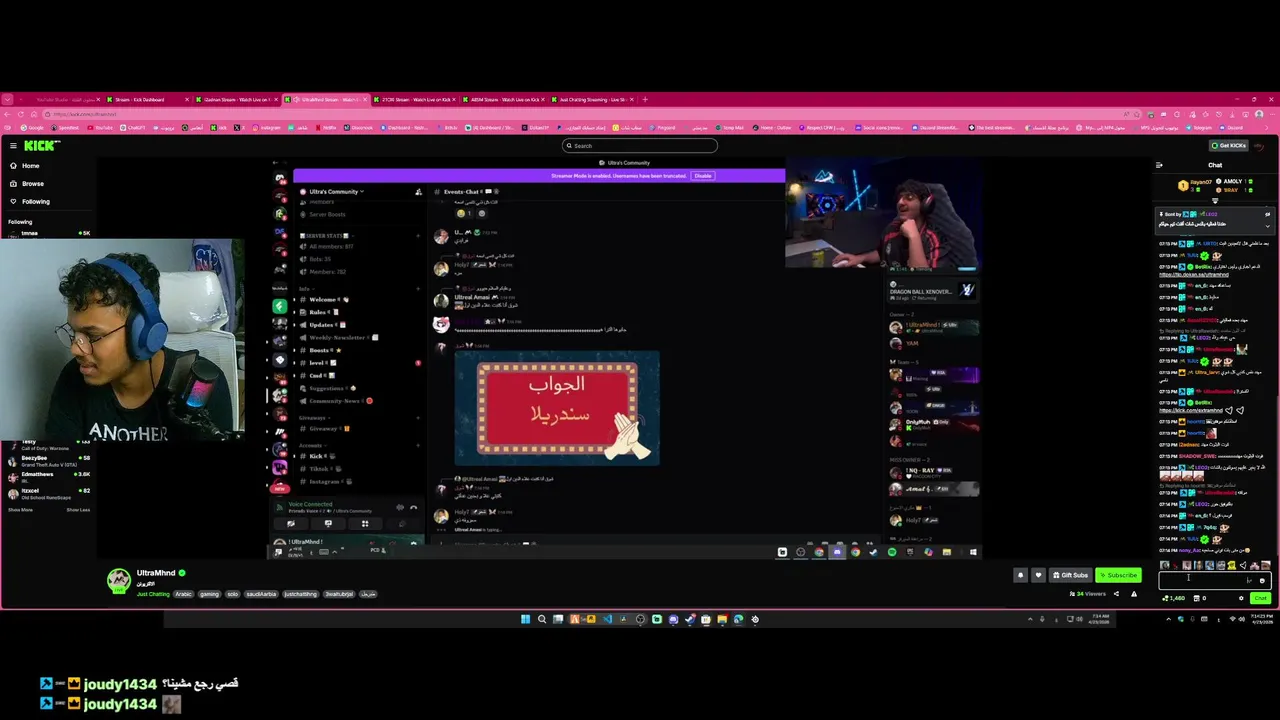Click the Kick search field
Viewport: 1280px width, 720px height.
click(x=640, y=146)
